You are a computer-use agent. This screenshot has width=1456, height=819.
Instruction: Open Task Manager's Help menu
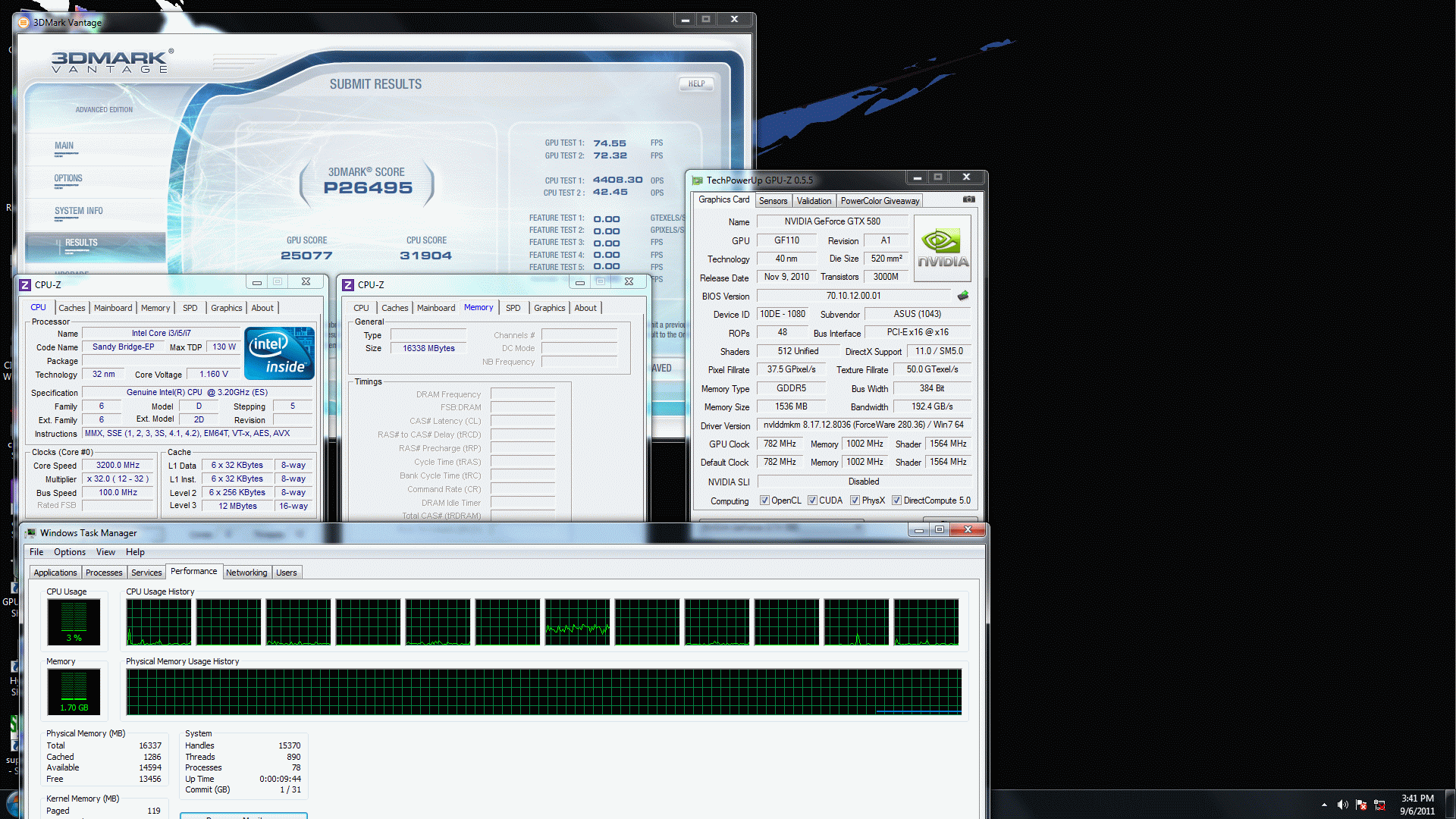point(135,552)
